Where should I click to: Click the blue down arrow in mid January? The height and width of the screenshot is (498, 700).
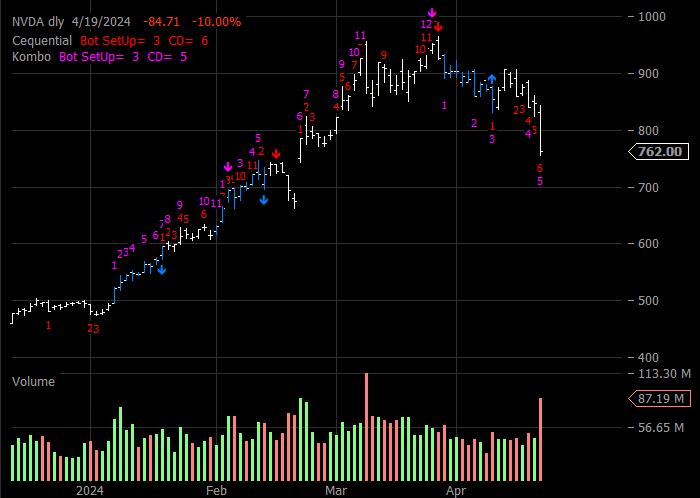coord(162,270)
